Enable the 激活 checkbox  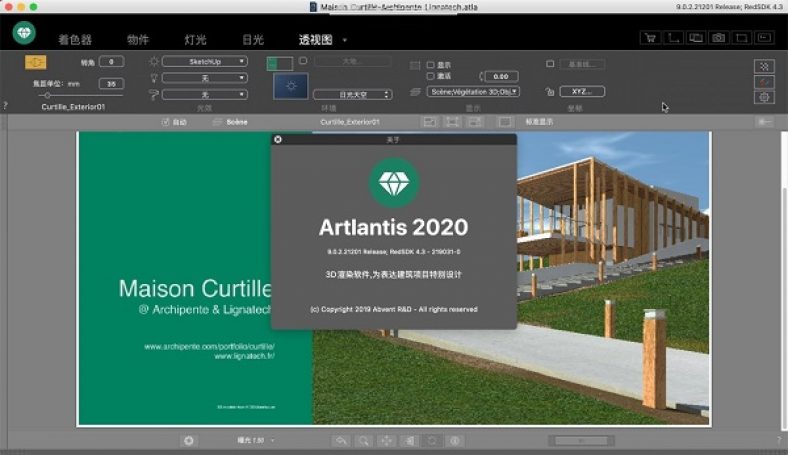click(x=430, y=76)
